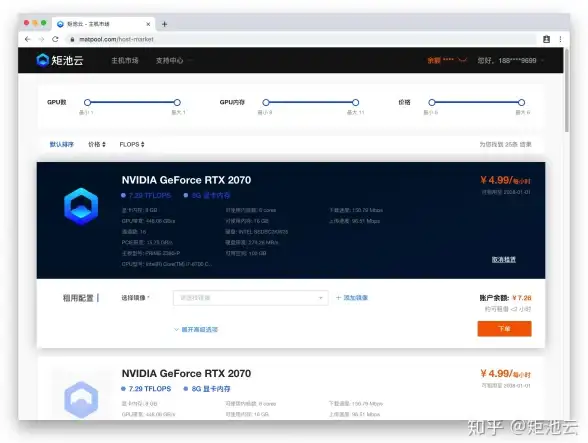Click the second NVIDIA GeForce RTX 2070 title
The height and width of the screenshot is (443, 588).
[186, 374]
